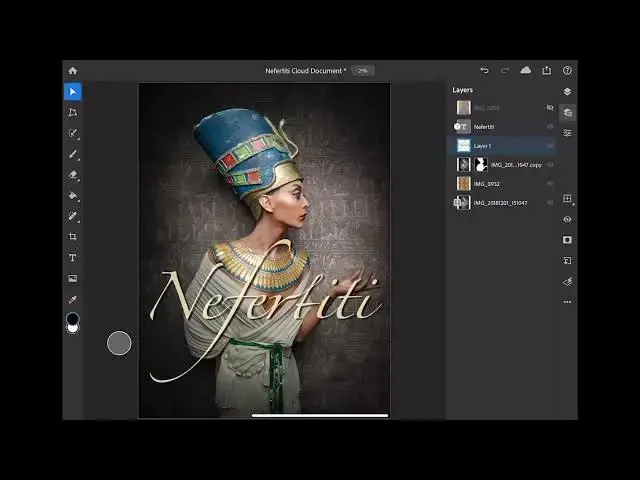Add a layer mask
Image resolution: width=640 pixels, height=480 pixels.
tap(567, 240)
